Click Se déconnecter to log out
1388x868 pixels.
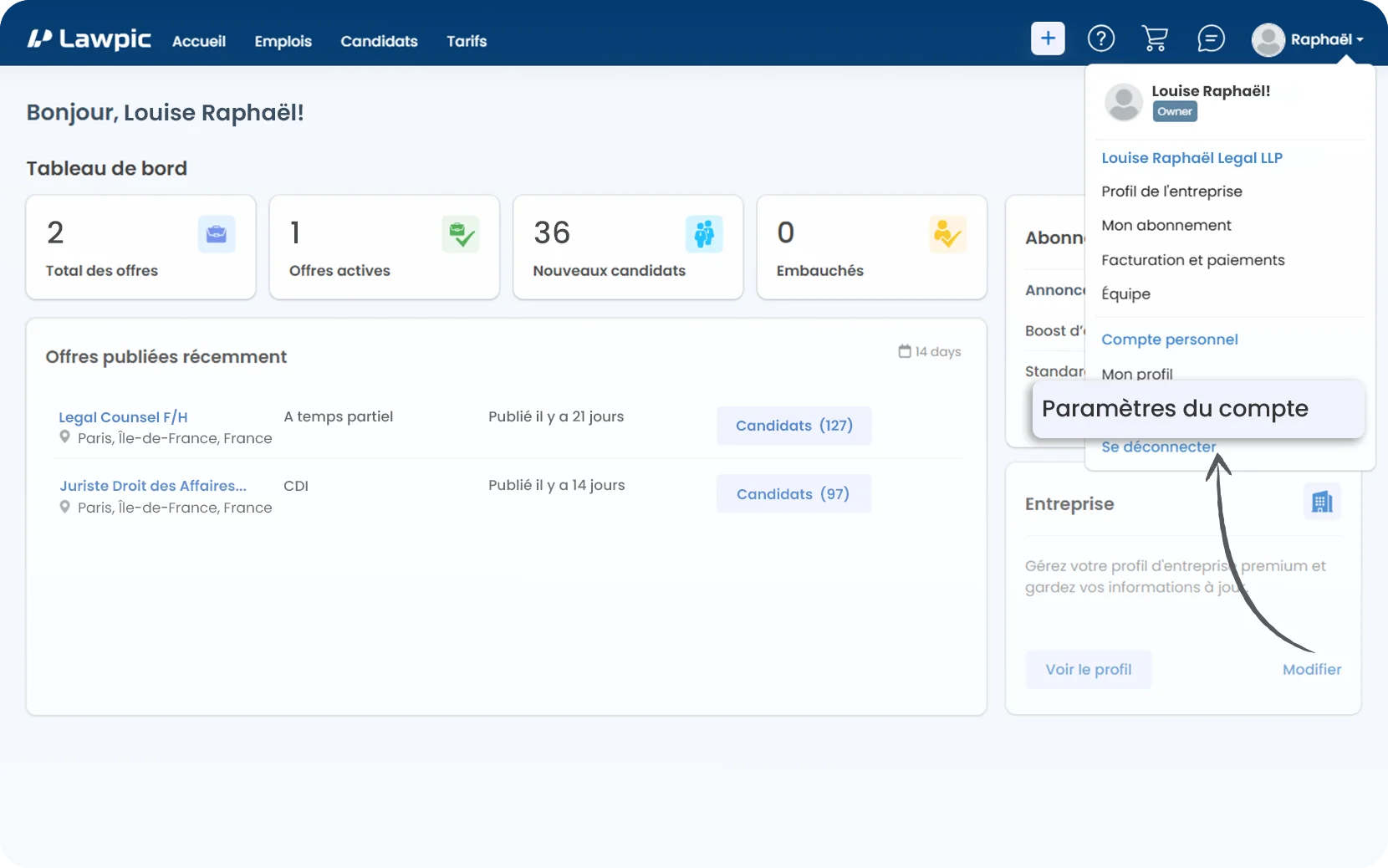tap(1158, 447)
